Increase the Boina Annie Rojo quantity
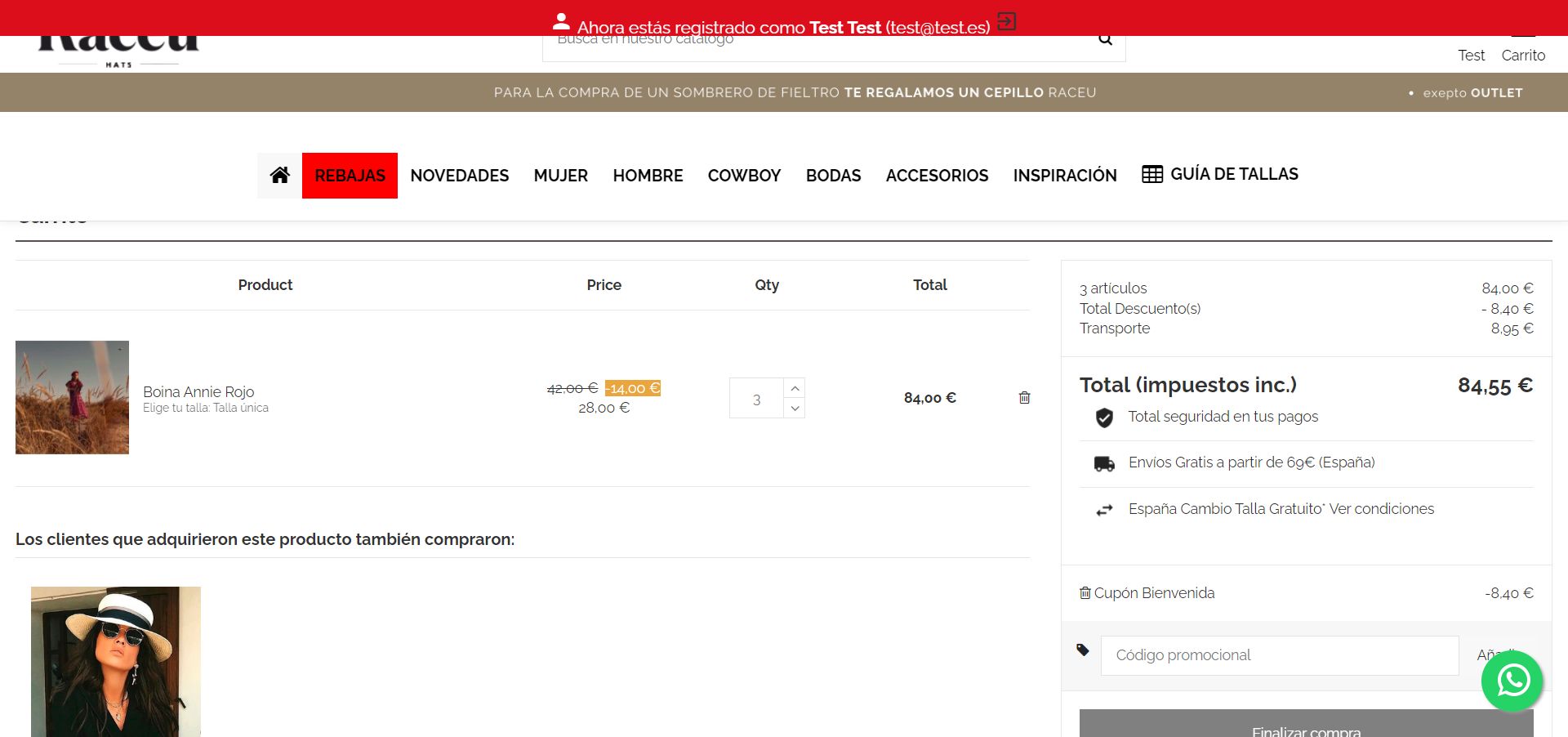1568x737 pixels. [x=795, y=388]
